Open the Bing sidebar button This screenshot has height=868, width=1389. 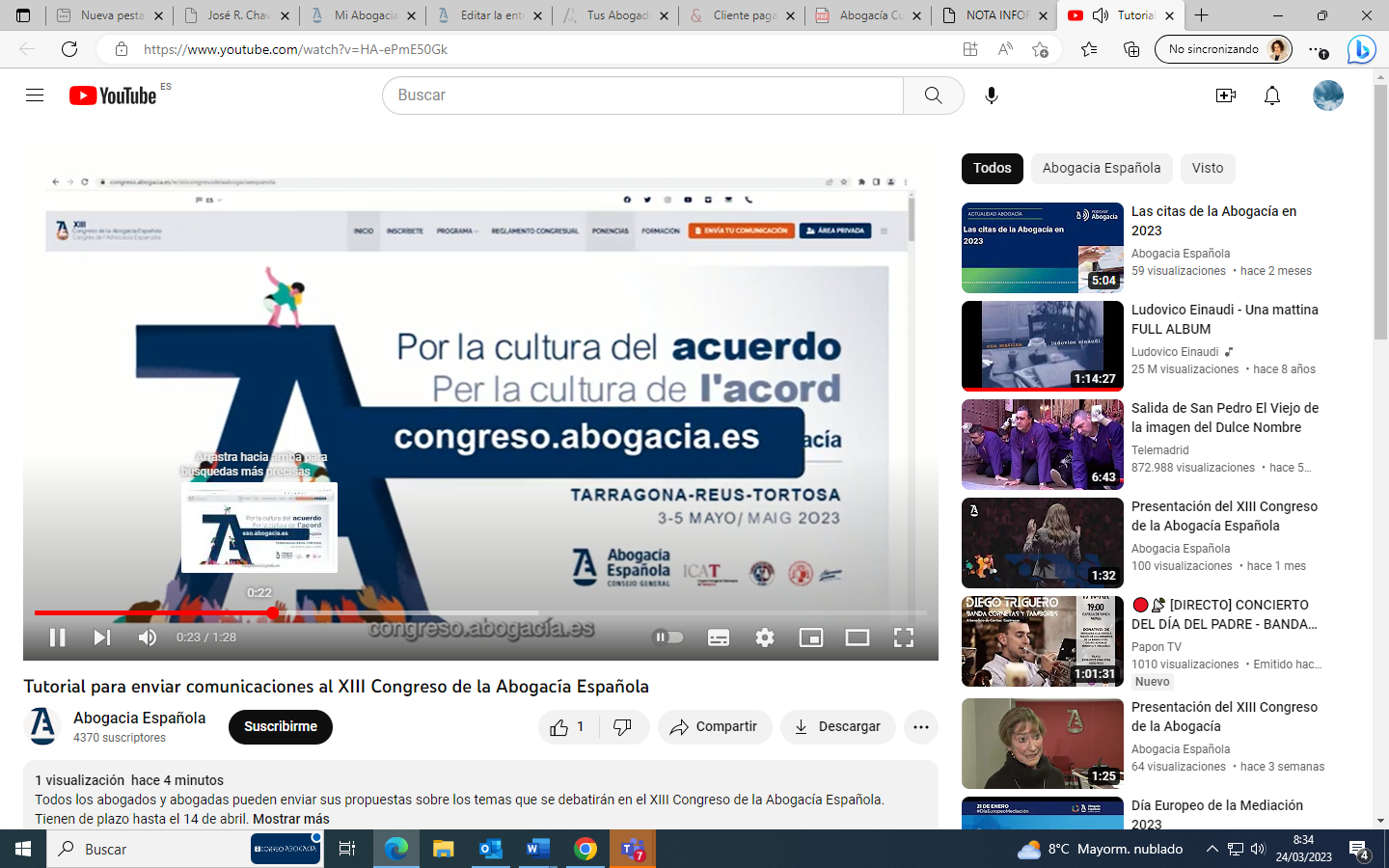coord(1361,49)
